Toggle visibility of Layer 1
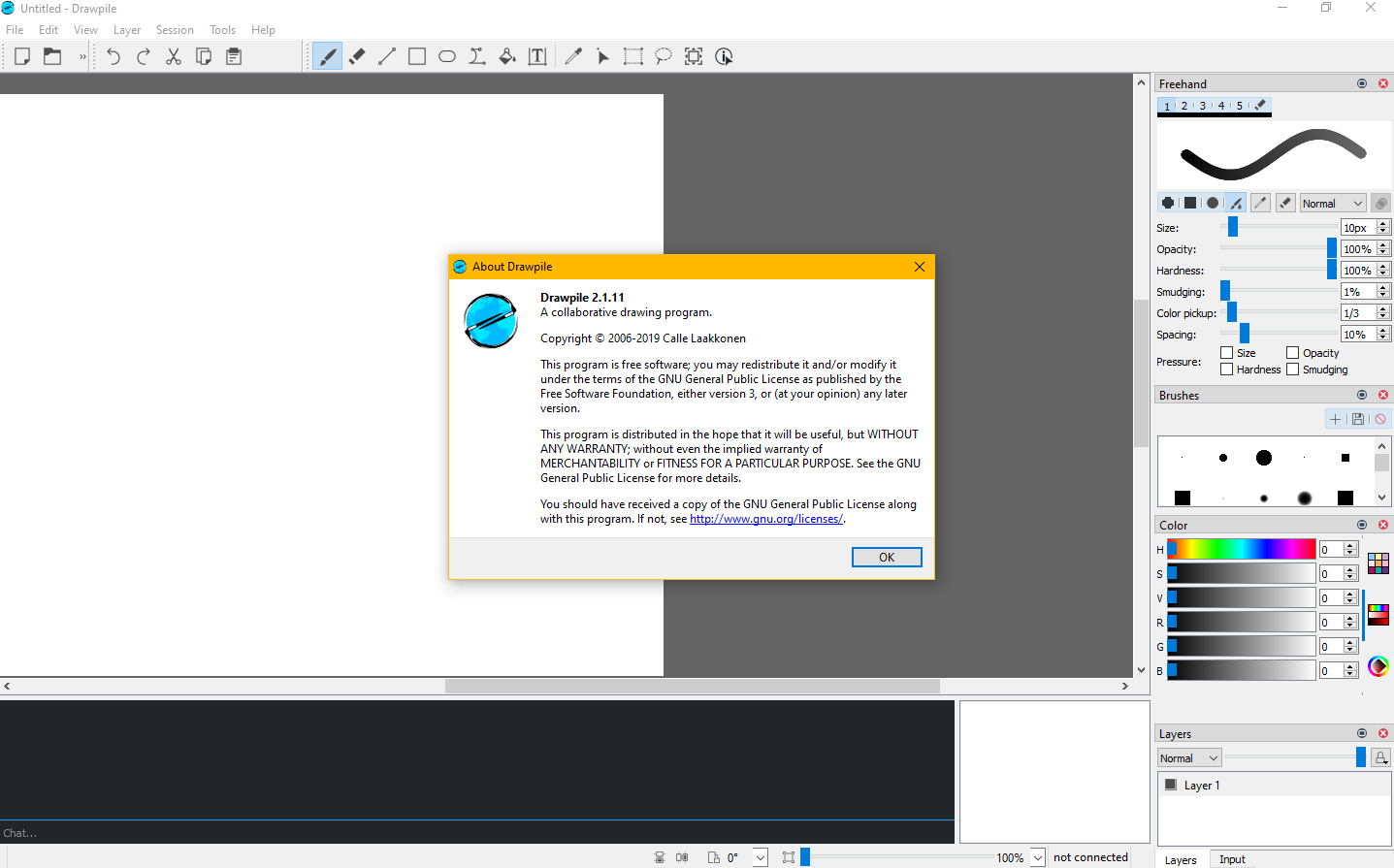The image size is (1394, 868). pyautogui.click(x=1171, y=785)
